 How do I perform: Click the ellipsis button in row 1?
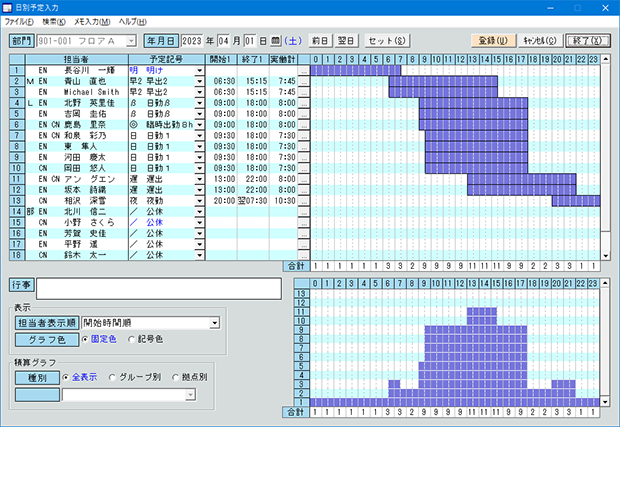click(303, 70)
